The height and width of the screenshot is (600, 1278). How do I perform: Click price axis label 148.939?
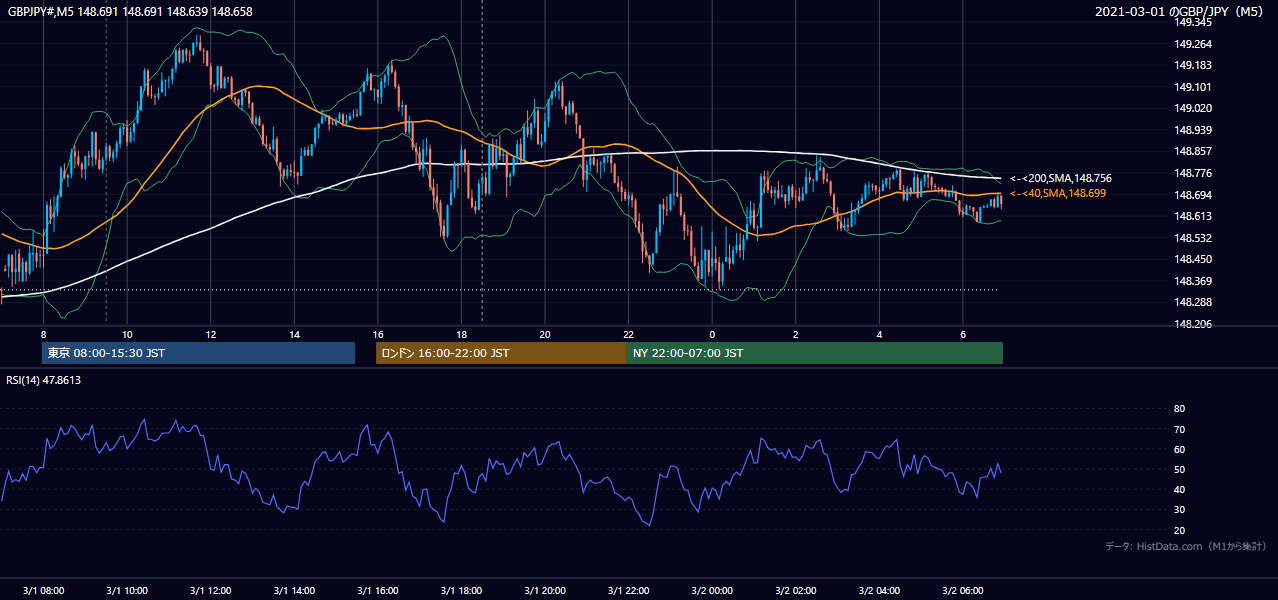[1193, 130]
